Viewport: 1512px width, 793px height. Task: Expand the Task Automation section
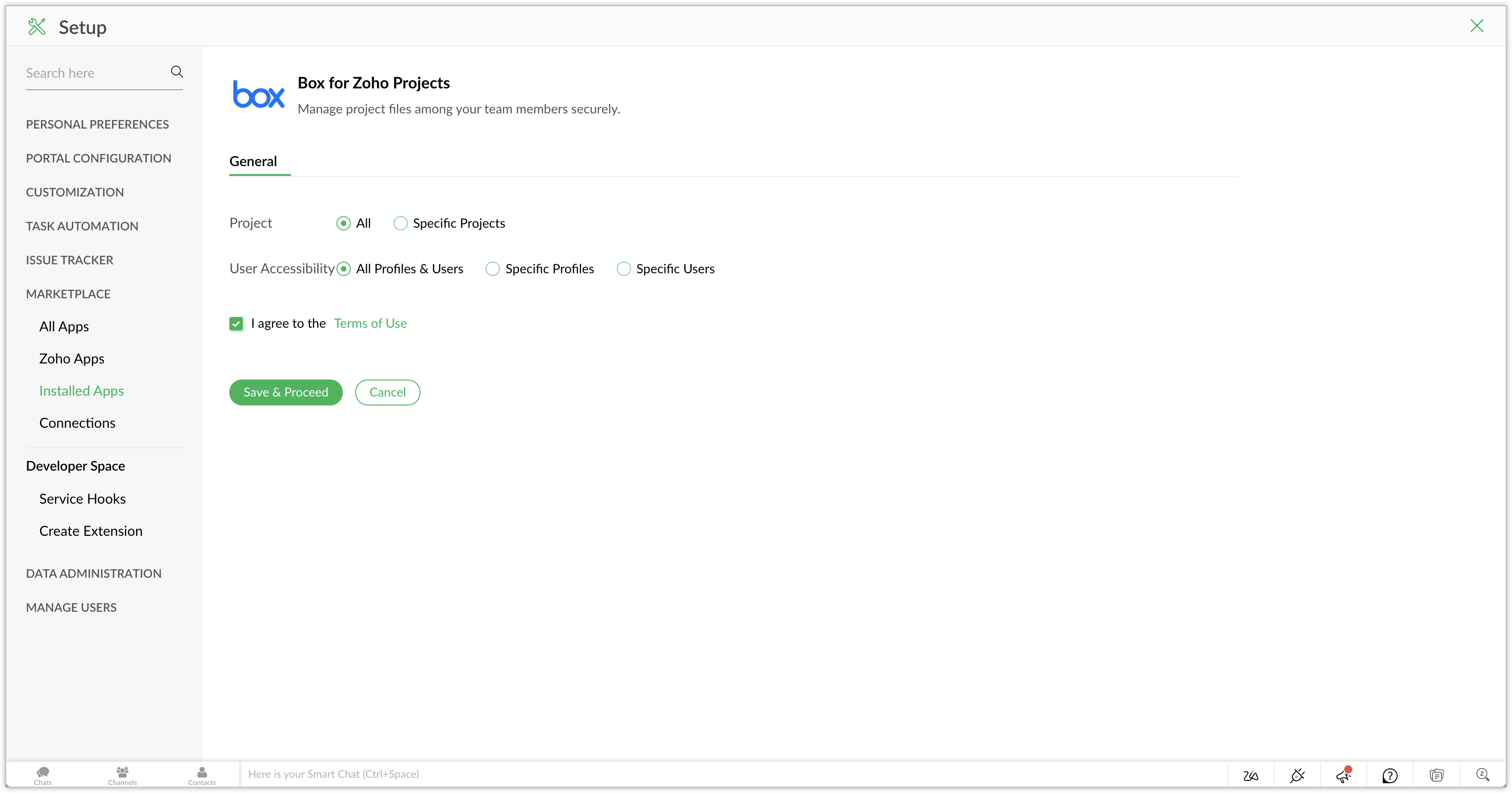click(x=82, y=226)
